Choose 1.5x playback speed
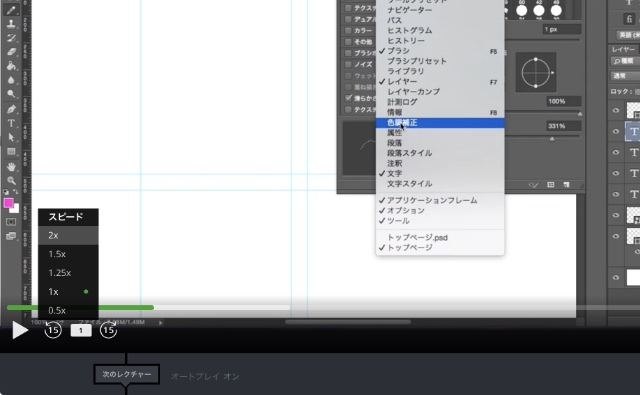Screen dimensions: 640x395 [68, 254]
